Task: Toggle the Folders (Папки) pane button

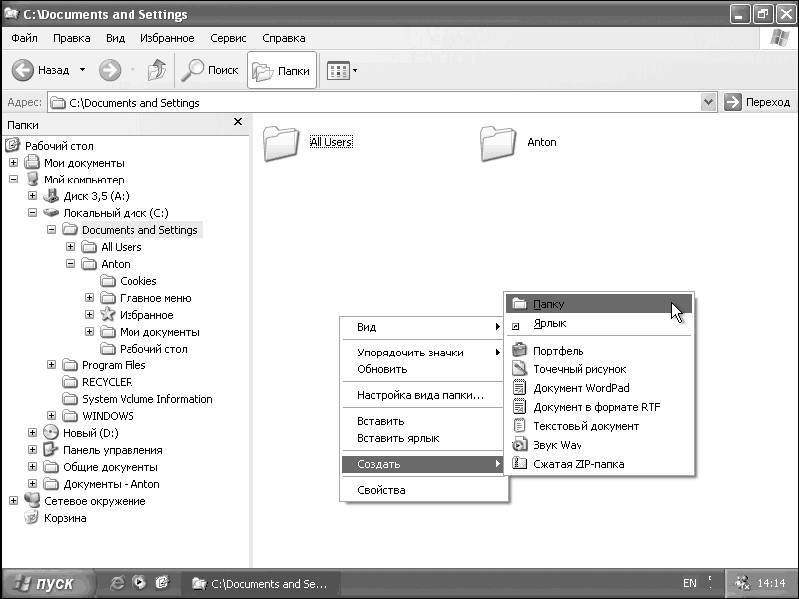Action: tap(282, 70)
